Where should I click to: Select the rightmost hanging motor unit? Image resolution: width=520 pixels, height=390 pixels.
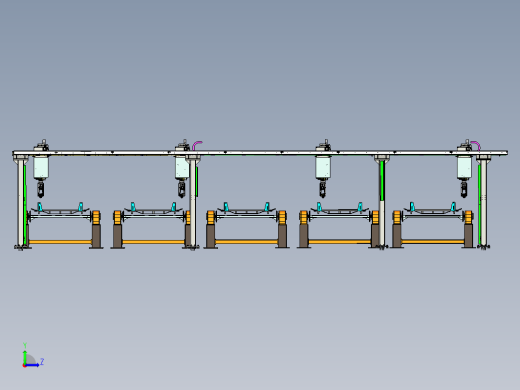point(464,168)
